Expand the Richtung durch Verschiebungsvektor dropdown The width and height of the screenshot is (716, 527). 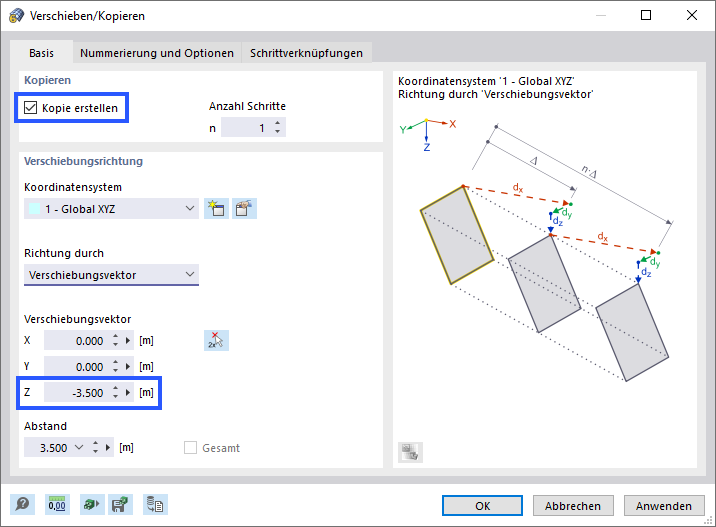(111, 275)
